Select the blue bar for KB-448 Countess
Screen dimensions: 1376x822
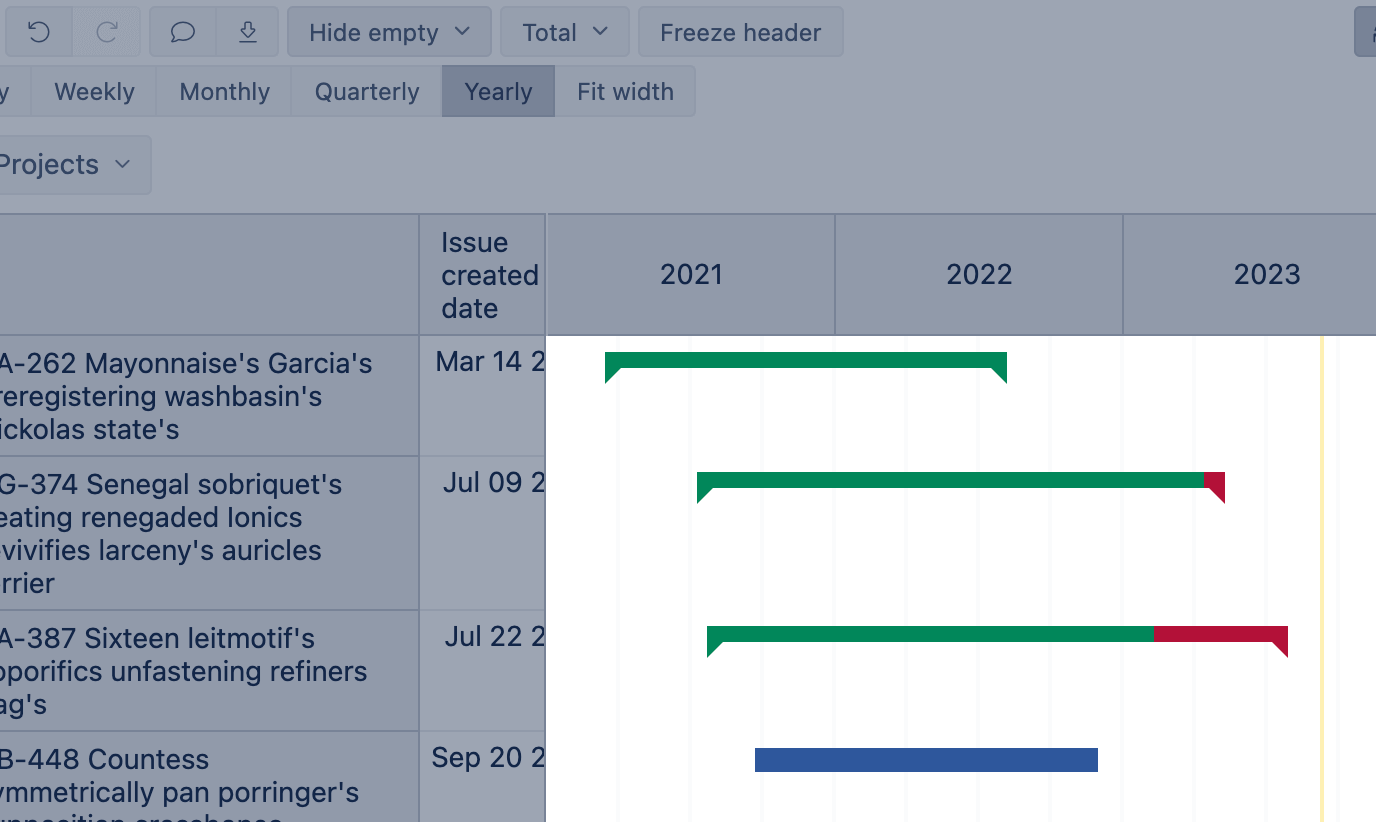925,760
